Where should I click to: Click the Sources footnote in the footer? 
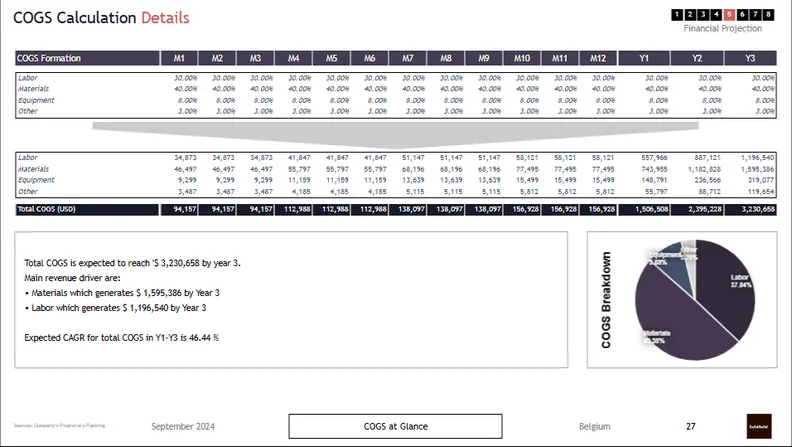(x=59, y=426)
